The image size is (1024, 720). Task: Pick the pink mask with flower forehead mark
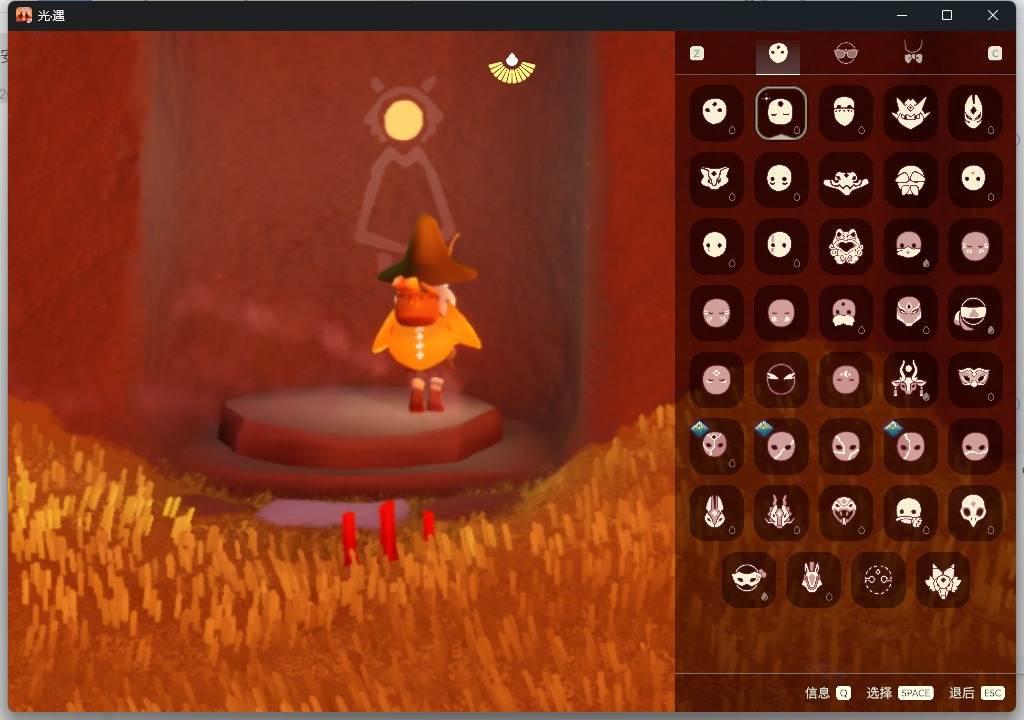click(x=716, y=380)
